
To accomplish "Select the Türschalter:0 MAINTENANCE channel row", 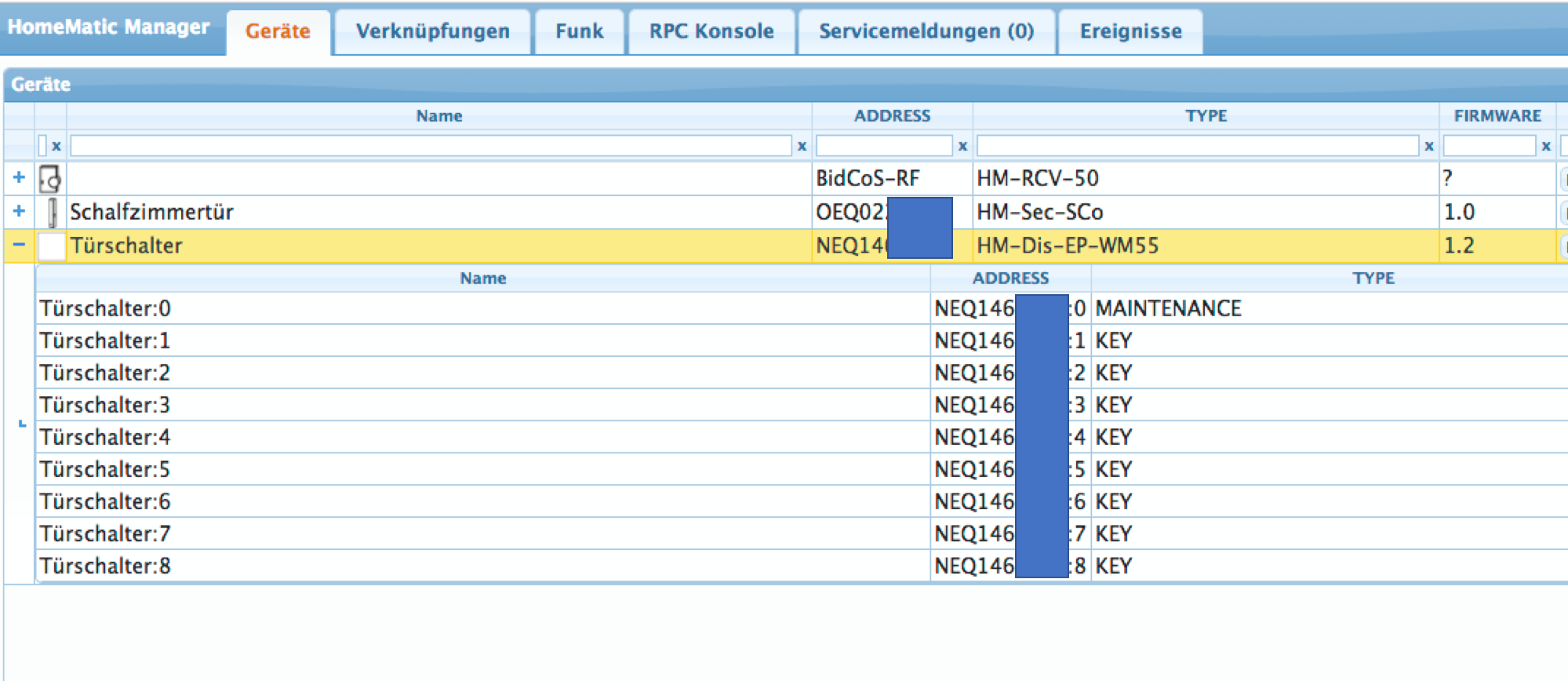I will click(471, 309).
